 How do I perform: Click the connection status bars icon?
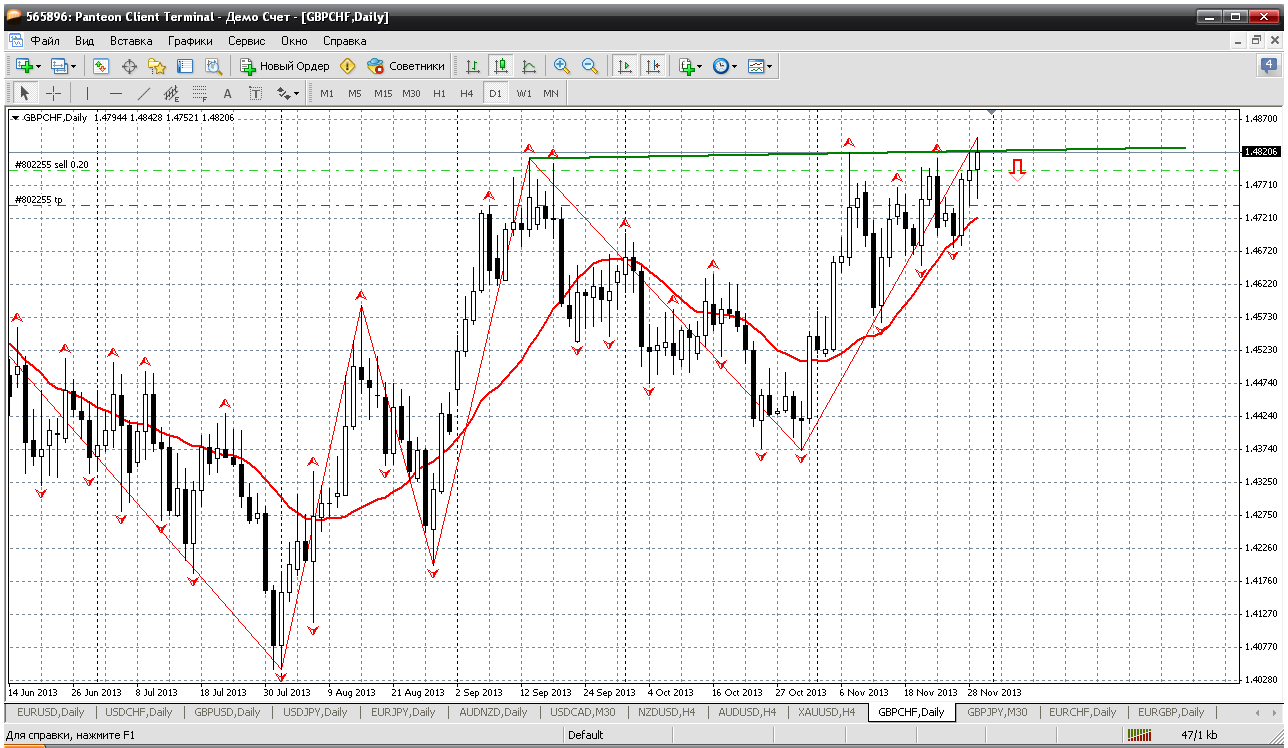(1140, 735)
